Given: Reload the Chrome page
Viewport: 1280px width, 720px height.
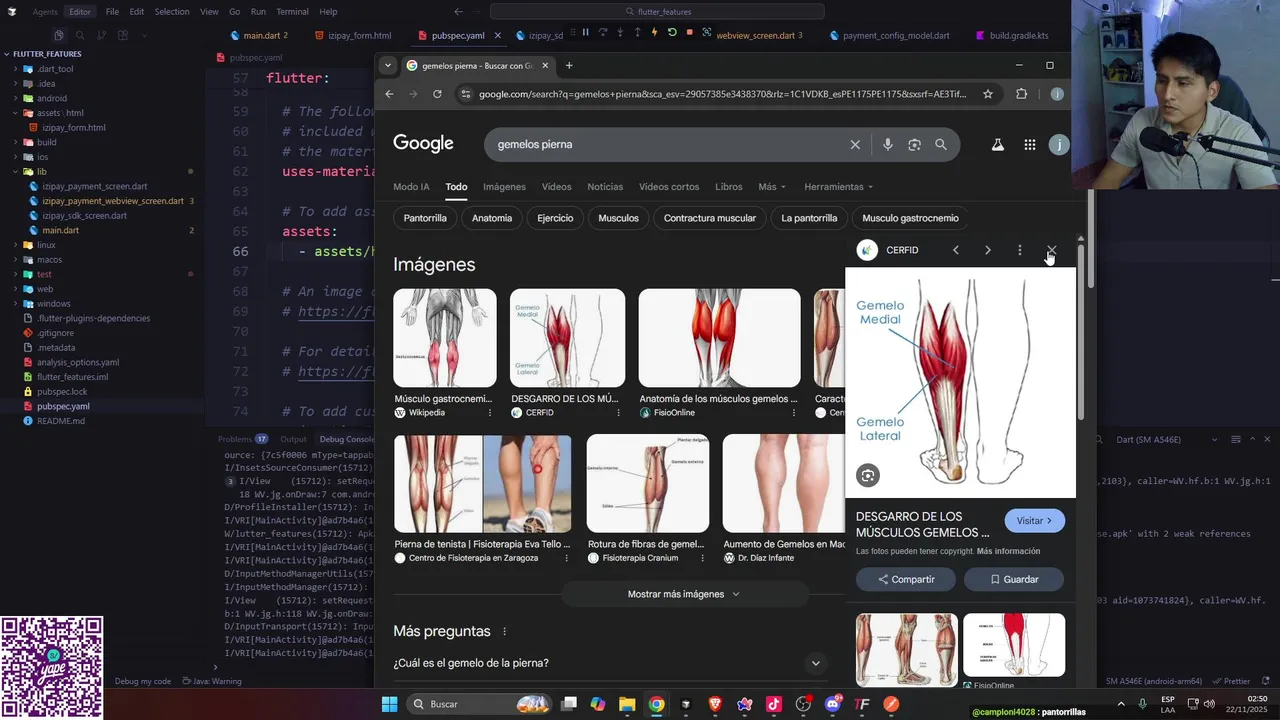Looking at the screenshot, I should (x=437, y=94).
